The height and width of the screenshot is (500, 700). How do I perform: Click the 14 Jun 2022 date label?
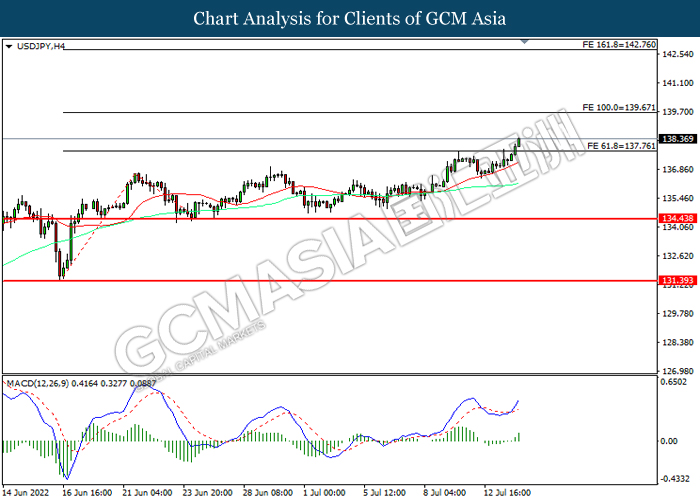coord(25,493)
